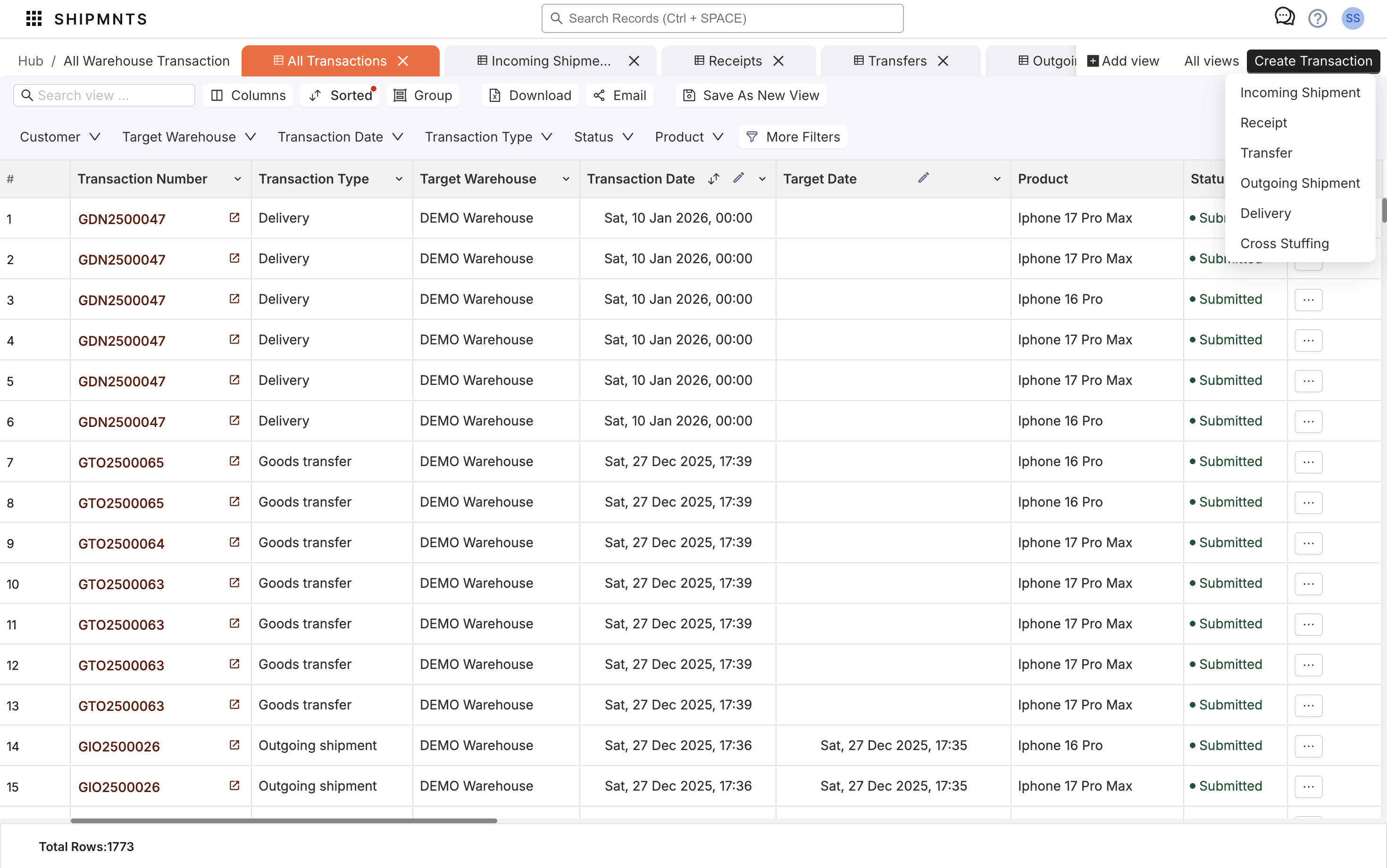Open the chat messages icon

click(1284, 17)
